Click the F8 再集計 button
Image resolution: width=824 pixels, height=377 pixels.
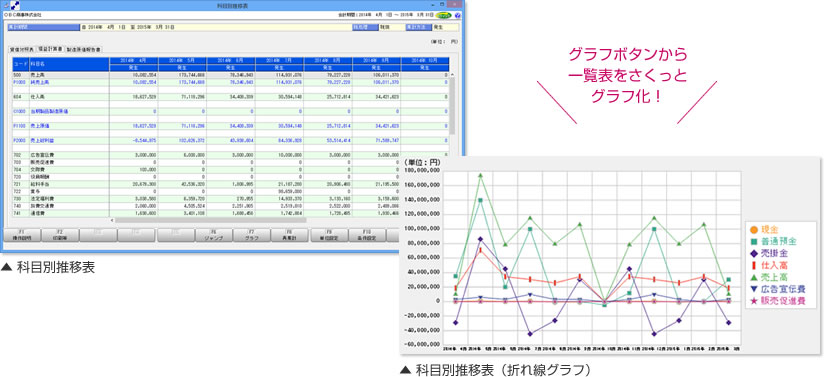point(290,235)
